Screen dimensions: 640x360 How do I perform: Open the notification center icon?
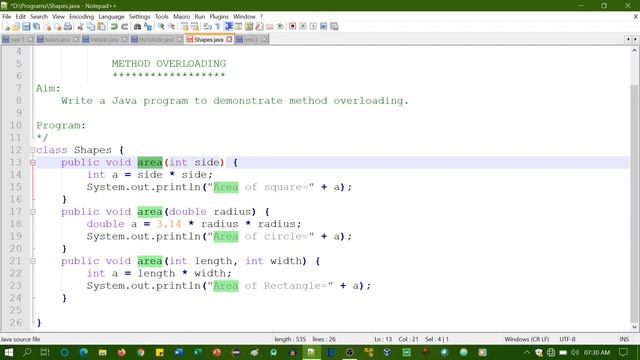coord(623,352)
